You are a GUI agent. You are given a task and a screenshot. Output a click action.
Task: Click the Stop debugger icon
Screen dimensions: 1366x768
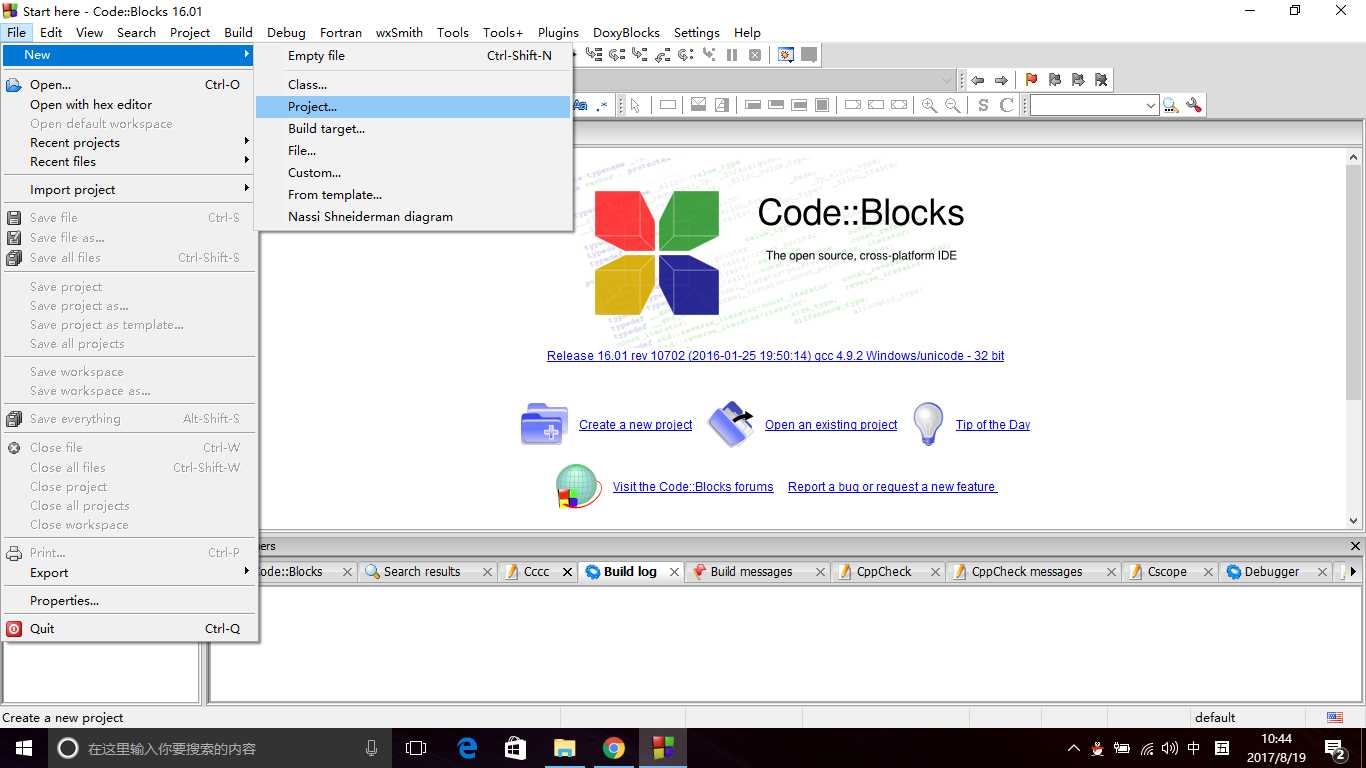click(755, 55)
